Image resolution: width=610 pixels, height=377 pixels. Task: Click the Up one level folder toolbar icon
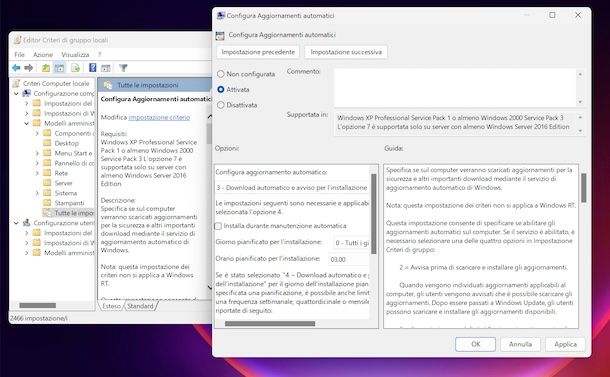tap(46, 68)
